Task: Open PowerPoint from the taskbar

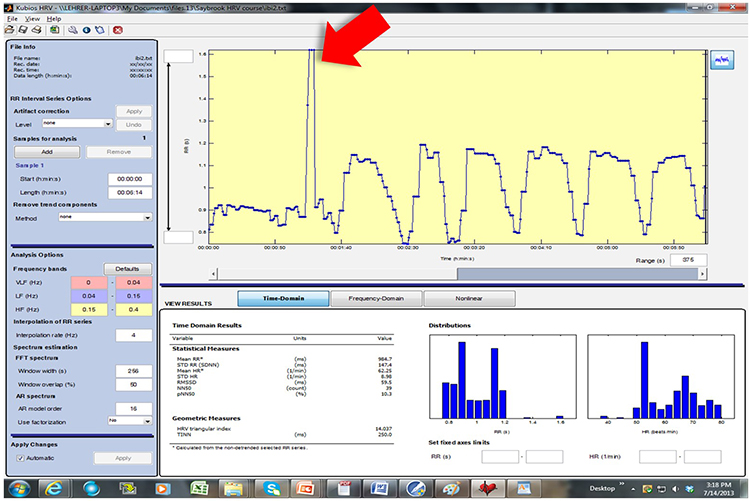Action: pos(305,489)
